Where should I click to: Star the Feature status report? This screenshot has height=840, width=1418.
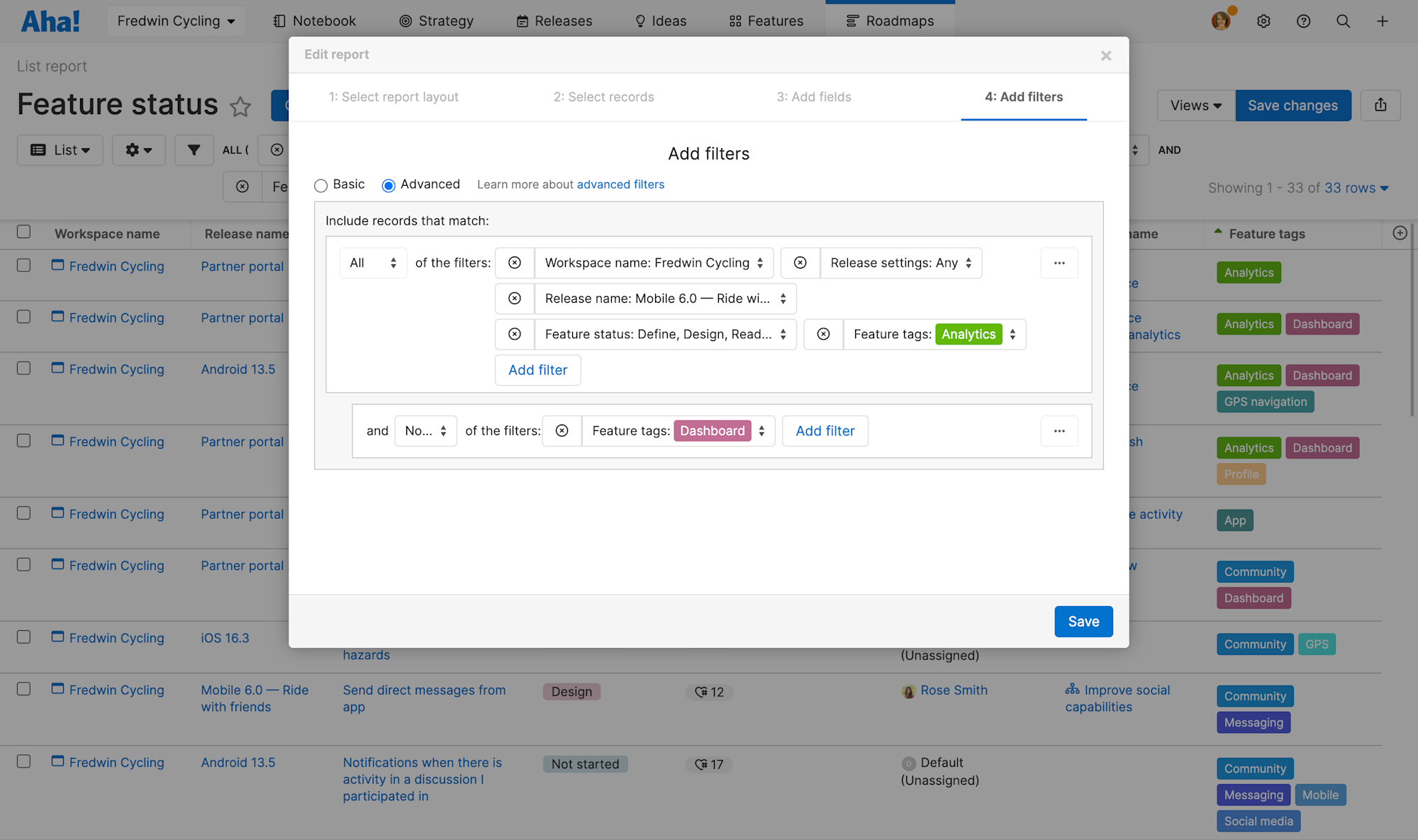click(240, 106)
